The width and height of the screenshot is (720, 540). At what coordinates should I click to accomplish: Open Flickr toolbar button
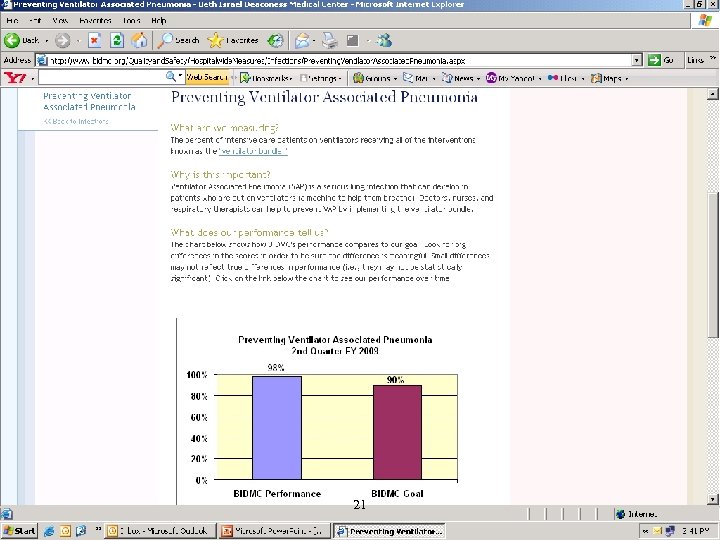coord(565,78)
